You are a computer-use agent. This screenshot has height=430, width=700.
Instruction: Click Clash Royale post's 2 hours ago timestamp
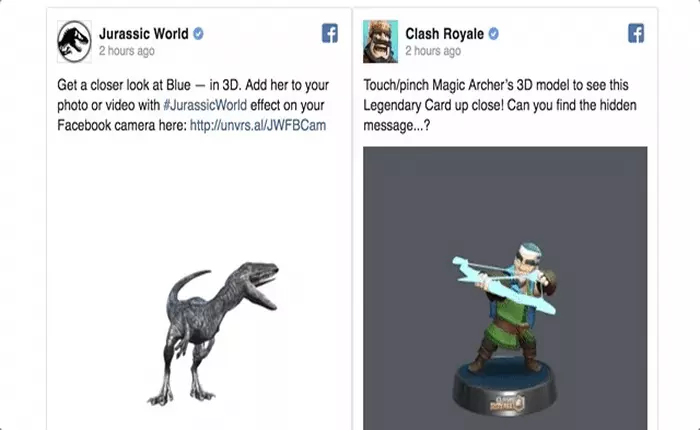pos(433,51)
